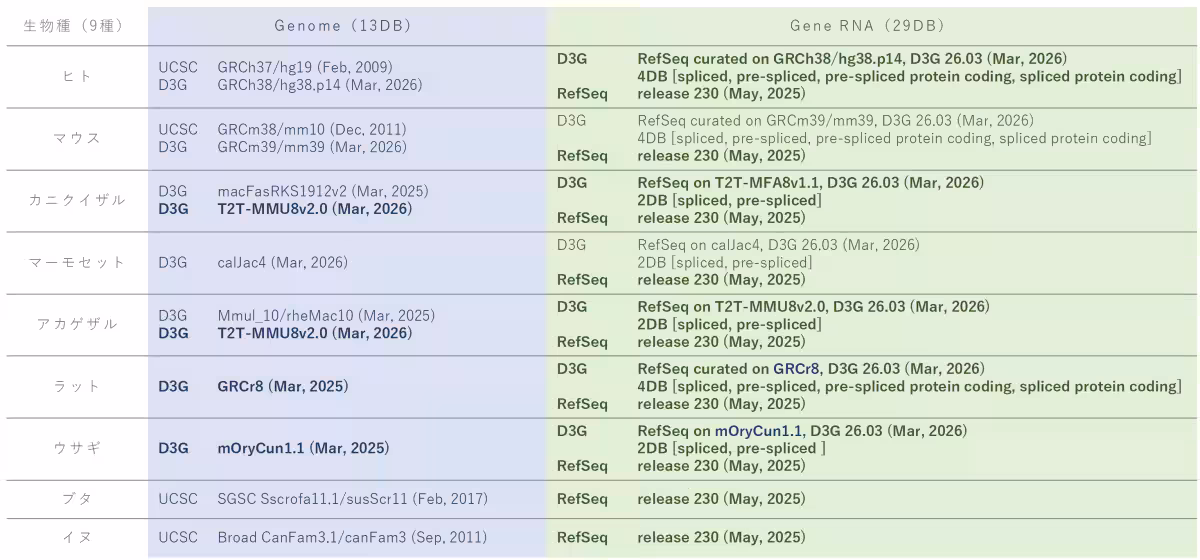Click 'T2T-MMU8v2.0 (Mar, 2026)' in the カニクイザル row
The height and width of the screenshot is (560, 1200).
[314, 209]
